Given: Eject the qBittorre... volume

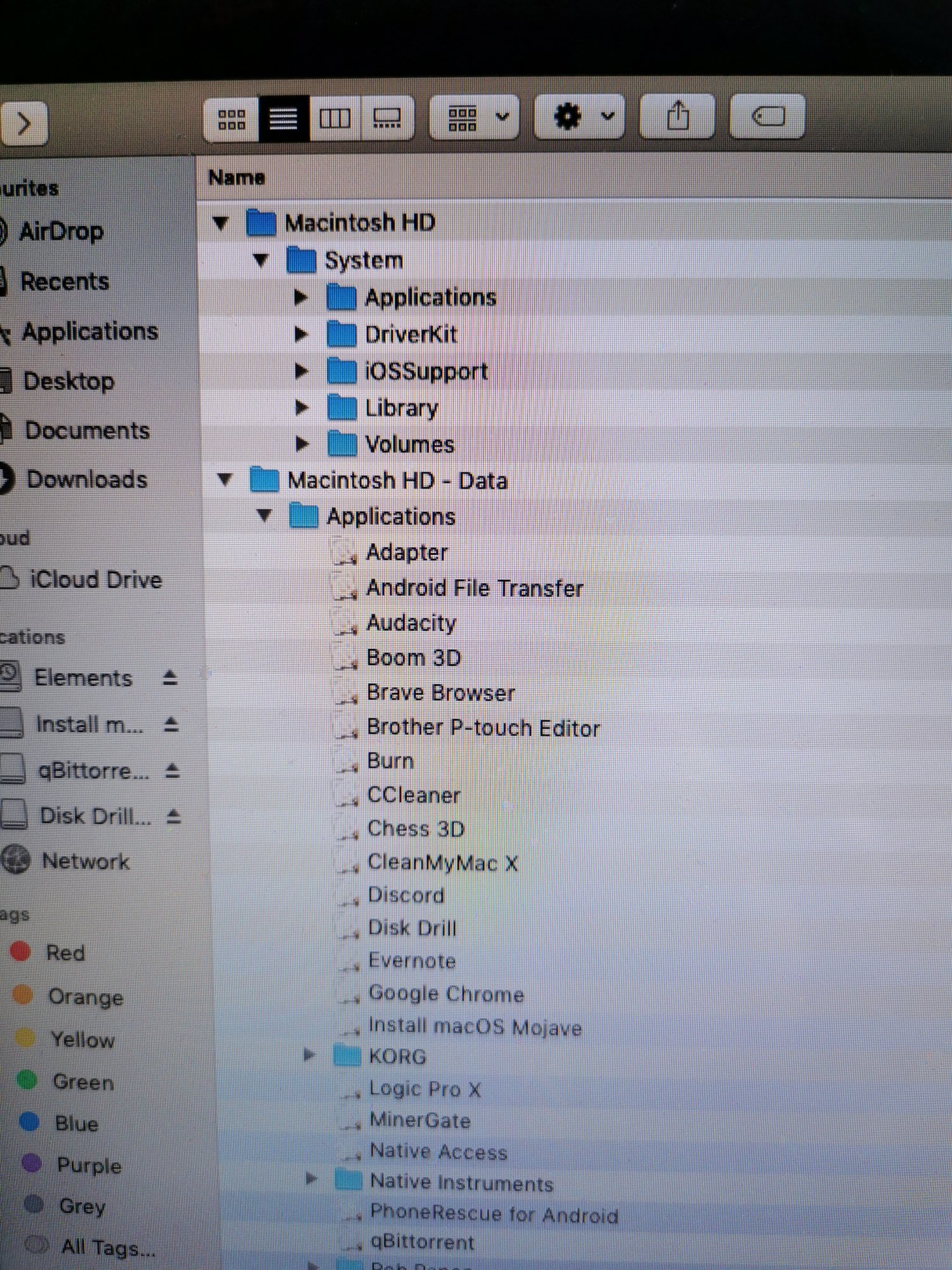Looking at the screenshot, I should 173,771.
